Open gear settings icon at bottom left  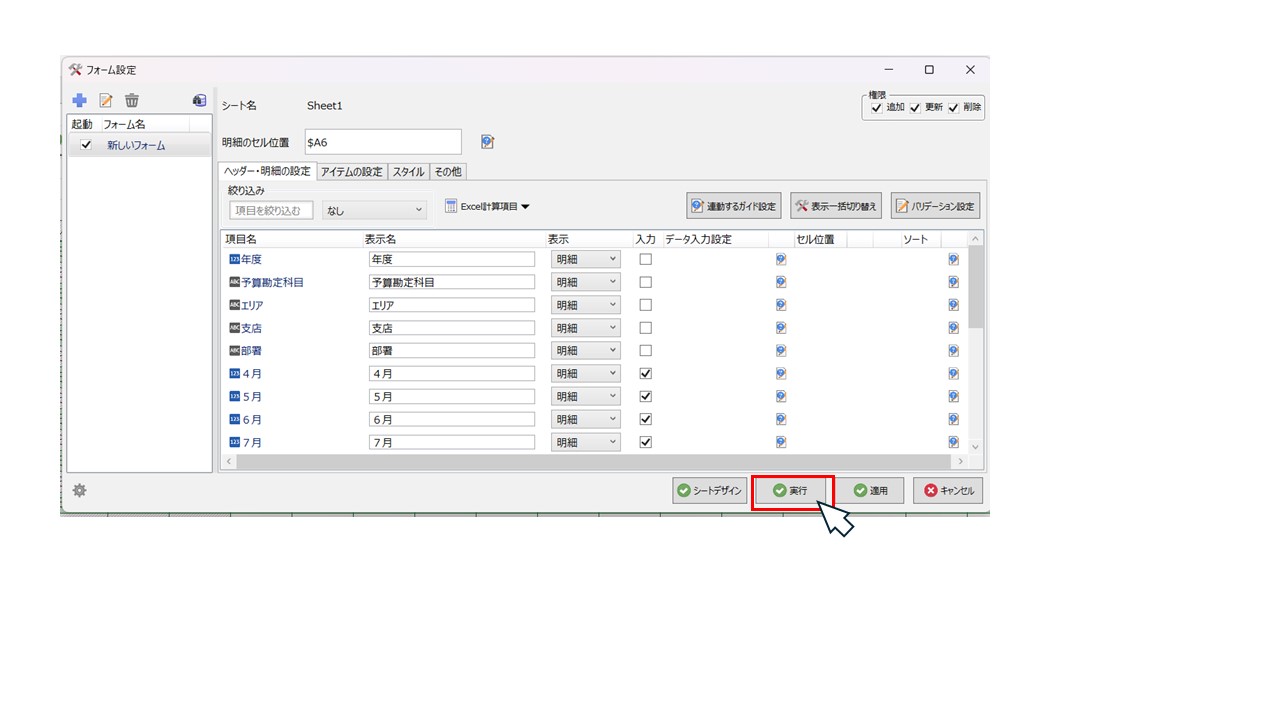click(x=79, y=490)
